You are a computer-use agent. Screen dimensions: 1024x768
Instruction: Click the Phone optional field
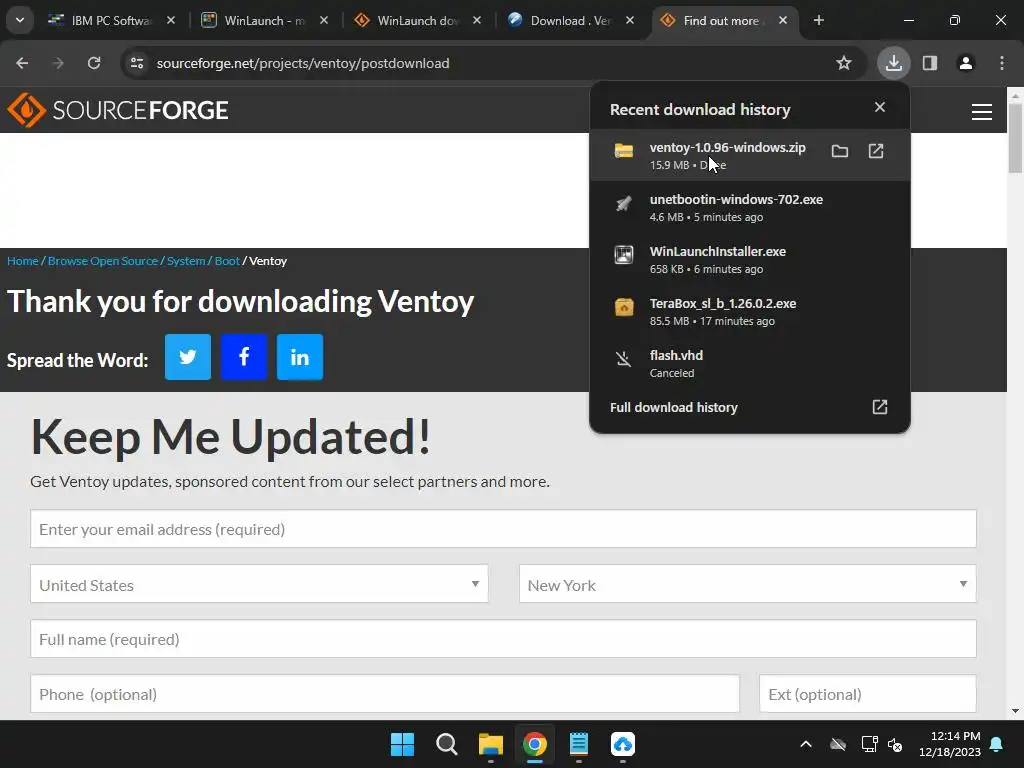[x=385, y=694]
